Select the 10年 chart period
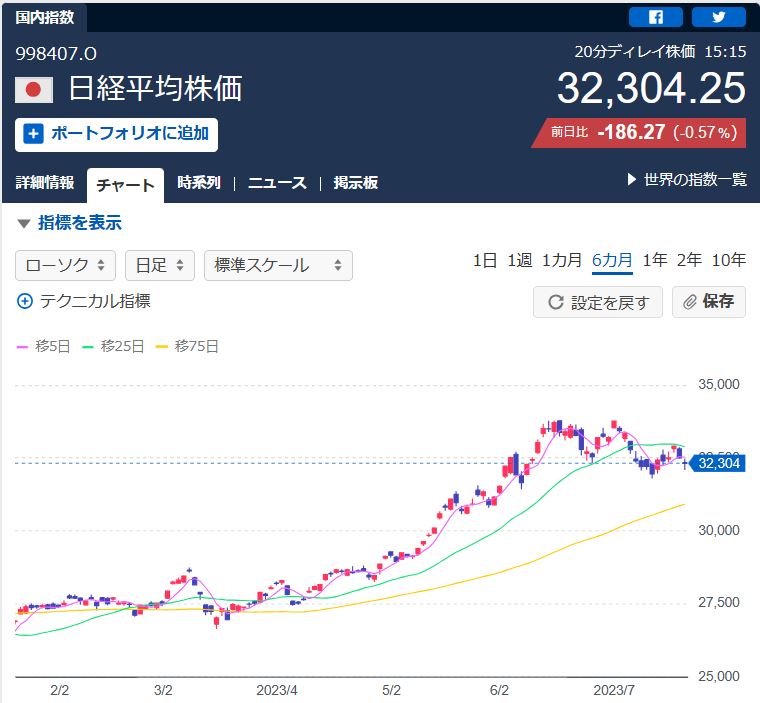The height and width of the screenshot is (703, 760). (x=728, y=261)
